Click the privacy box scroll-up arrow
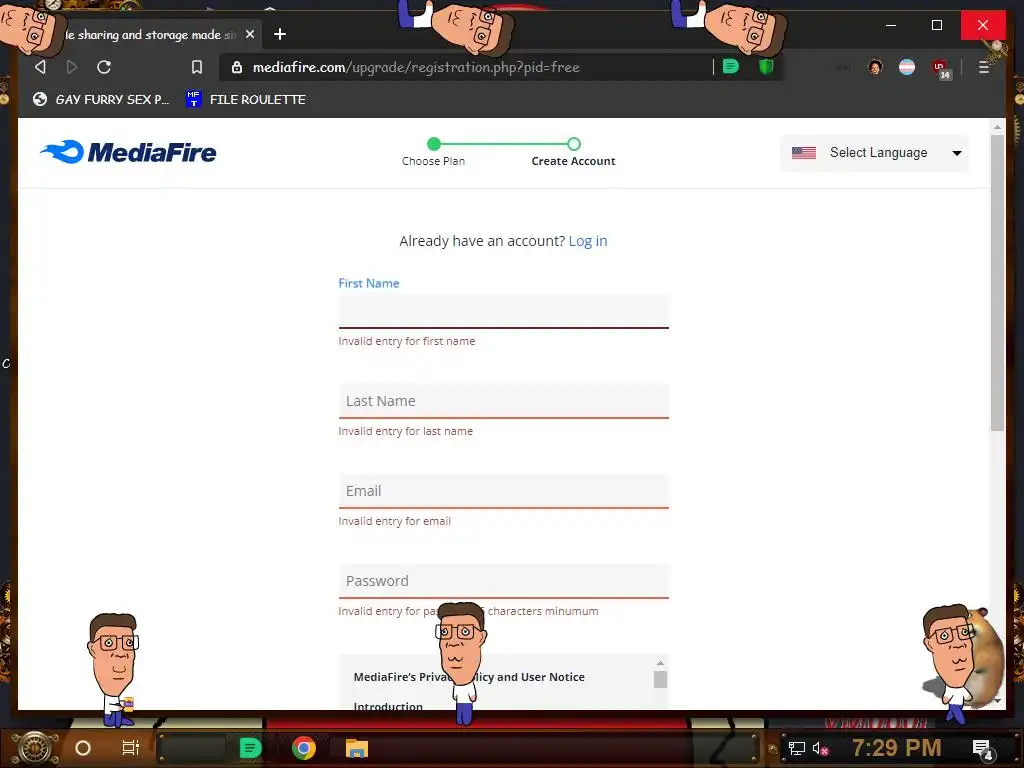Screen dimensions: 1024x768 (x=660, y=663)
